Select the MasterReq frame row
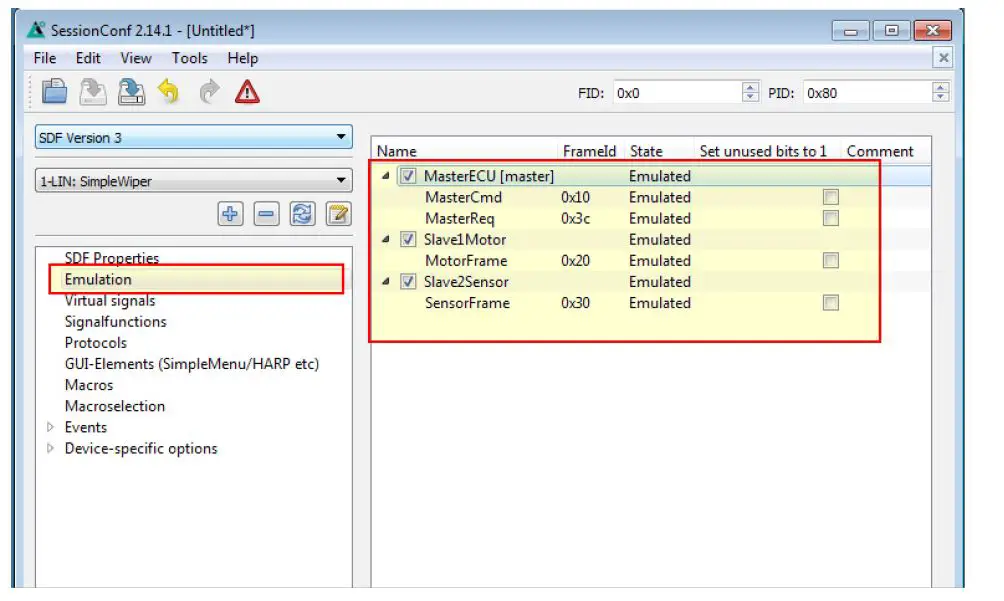The width and height of the screenshot is (1004, 601). 460,218
